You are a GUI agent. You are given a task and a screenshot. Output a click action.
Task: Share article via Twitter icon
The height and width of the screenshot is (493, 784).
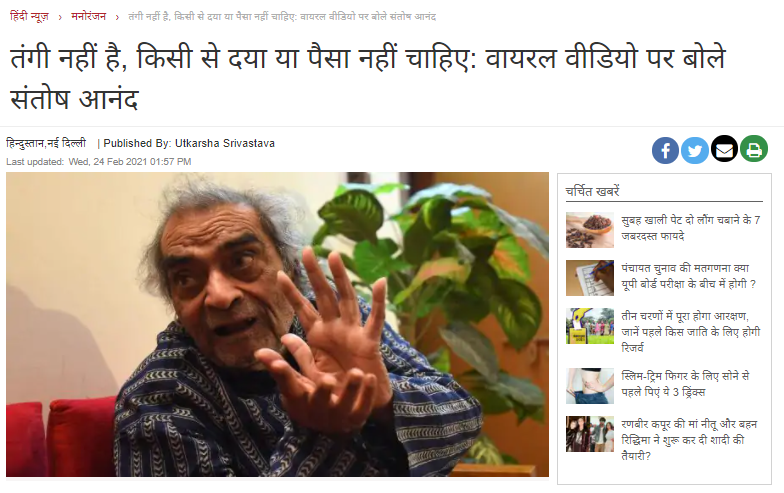(x=694, y=150)
